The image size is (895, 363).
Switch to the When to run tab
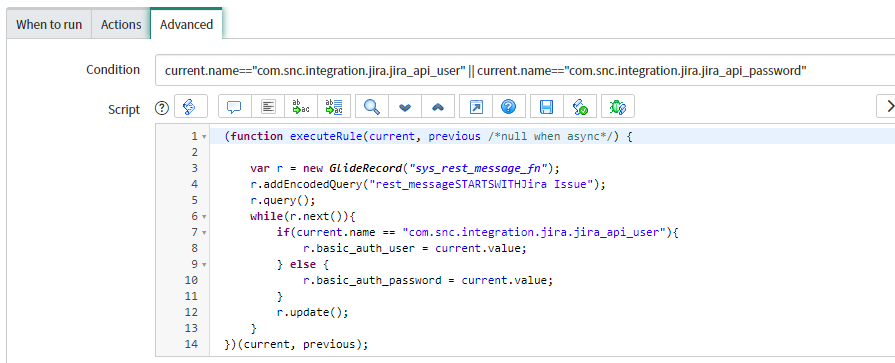pyautogui.click(x=49, y=25)
